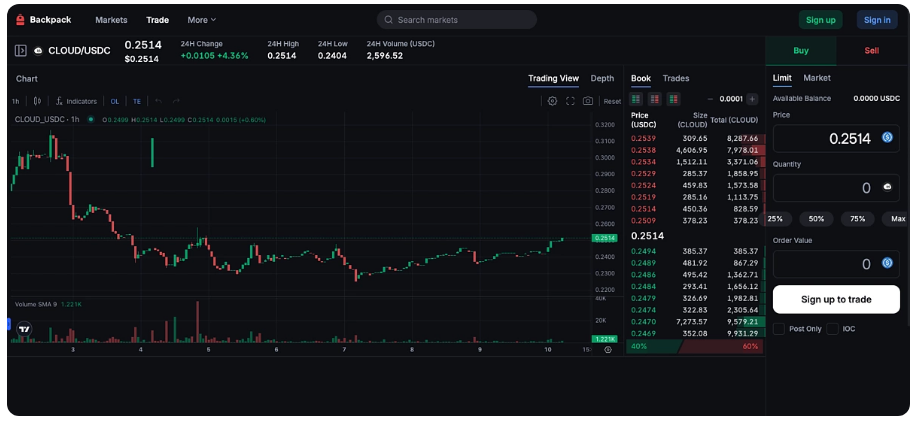Enable the IOC checkbox
This screenshot has width=914, height=424.
832,329
